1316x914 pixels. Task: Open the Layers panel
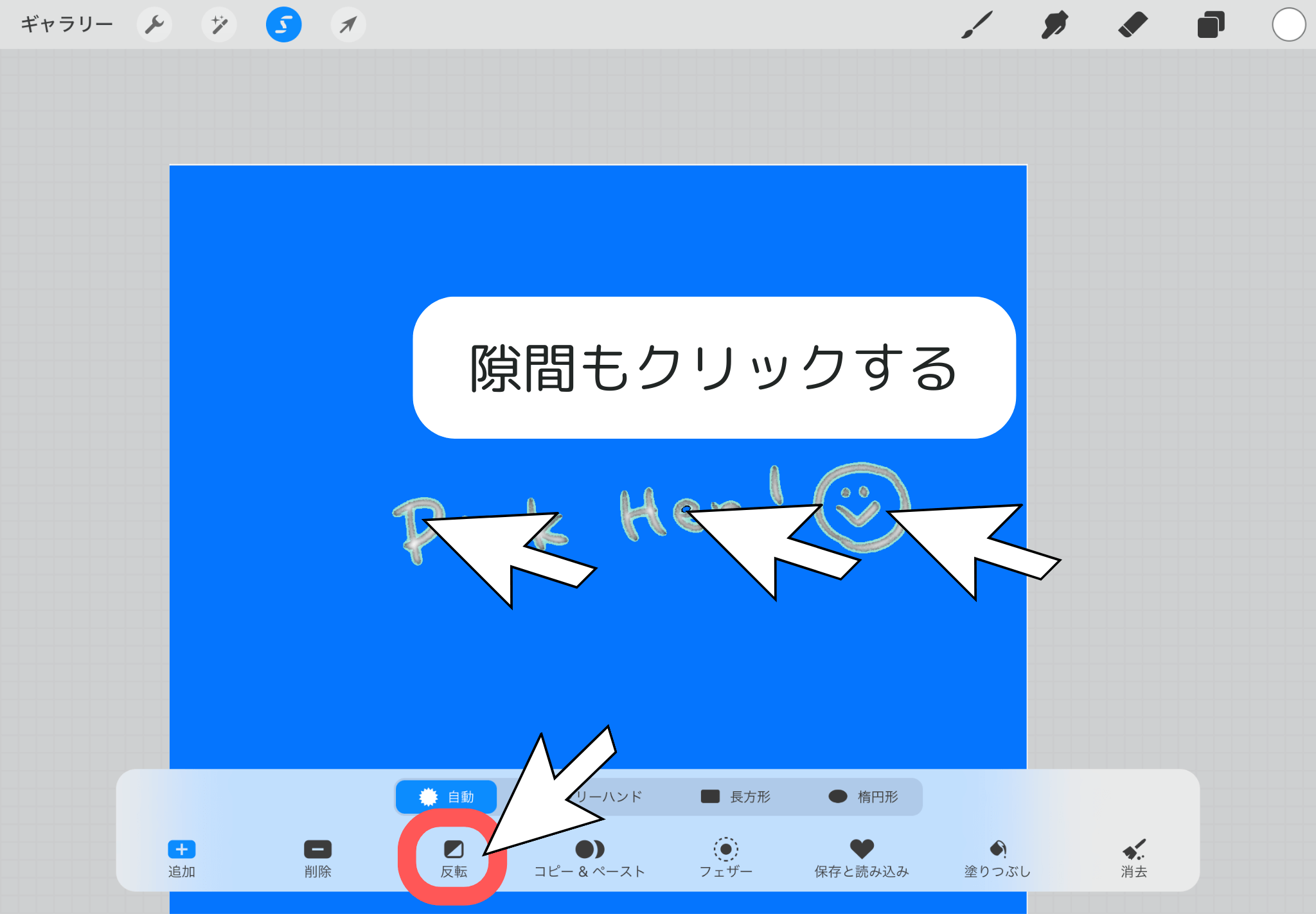(x=1211, y=25)
